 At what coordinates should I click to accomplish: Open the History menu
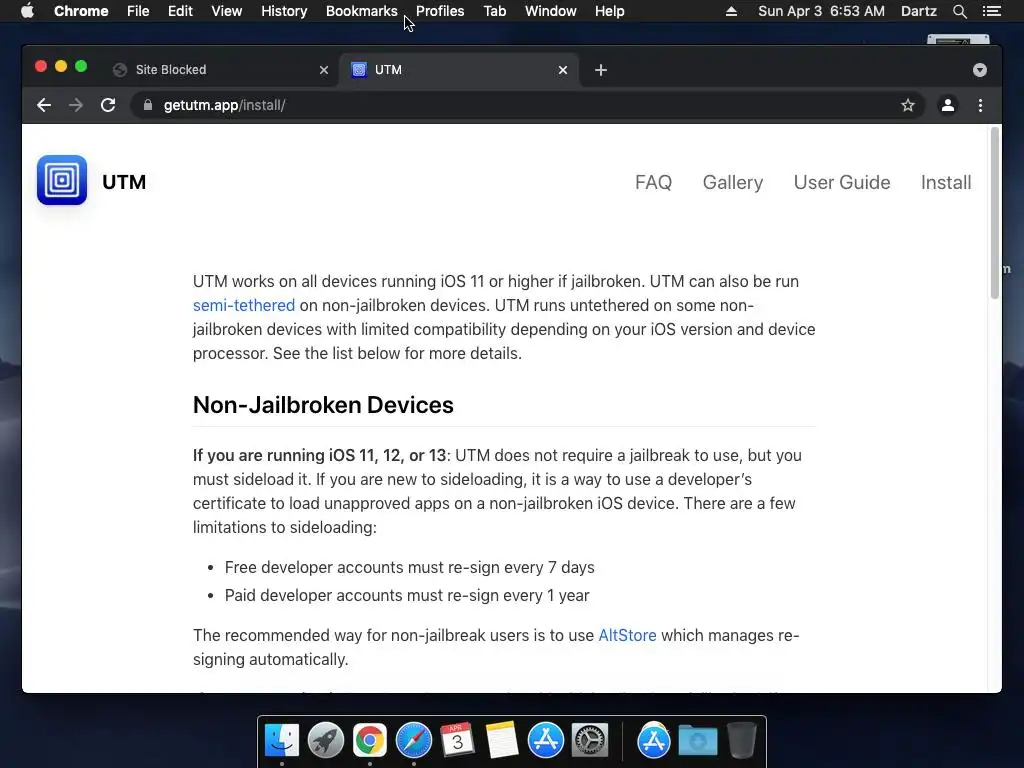[x=284, y=11]
